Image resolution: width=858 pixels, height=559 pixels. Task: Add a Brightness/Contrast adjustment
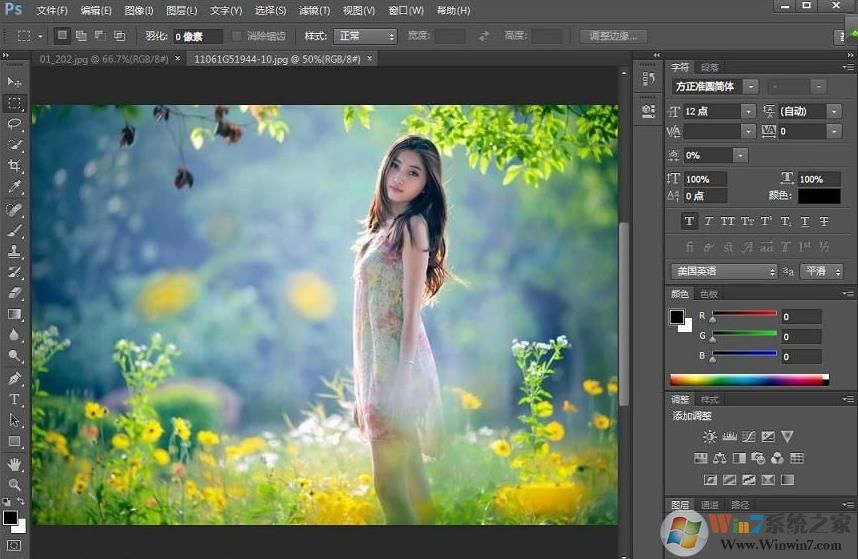tap(710, 436)
